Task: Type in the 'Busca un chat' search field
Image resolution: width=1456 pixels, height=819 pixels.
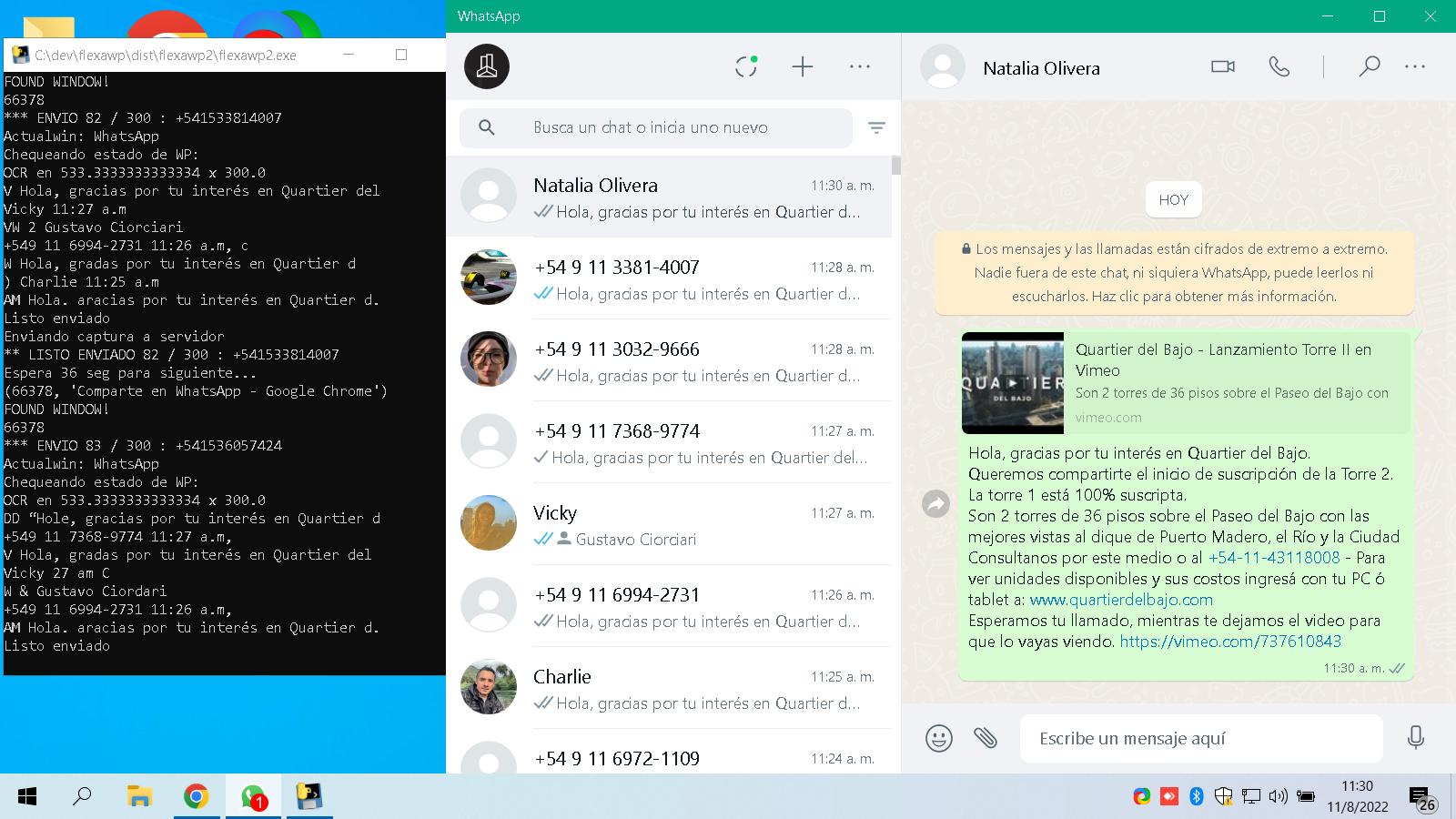Action: point(655,128)
